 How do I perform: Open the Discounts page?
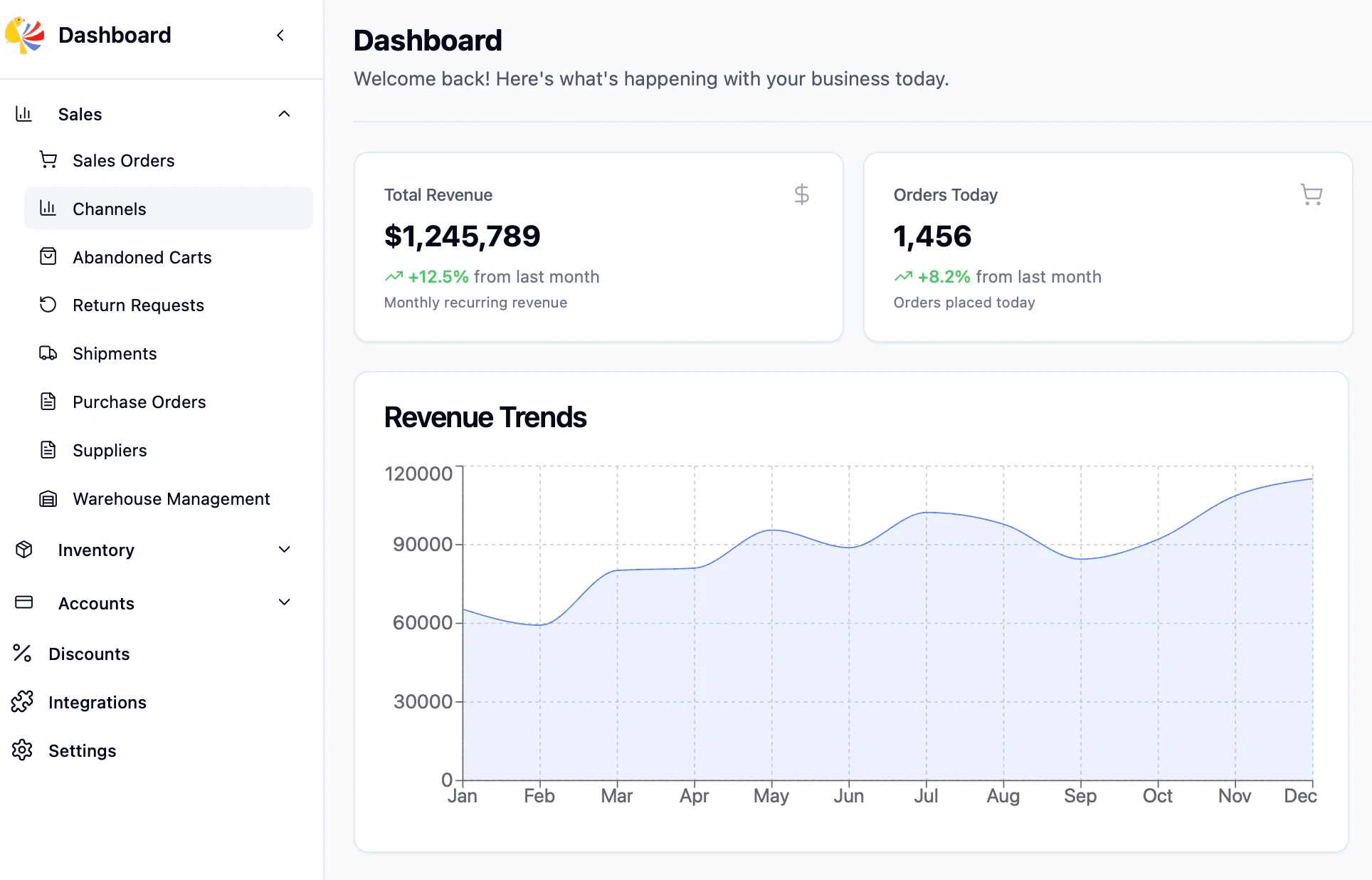(89, 654)
